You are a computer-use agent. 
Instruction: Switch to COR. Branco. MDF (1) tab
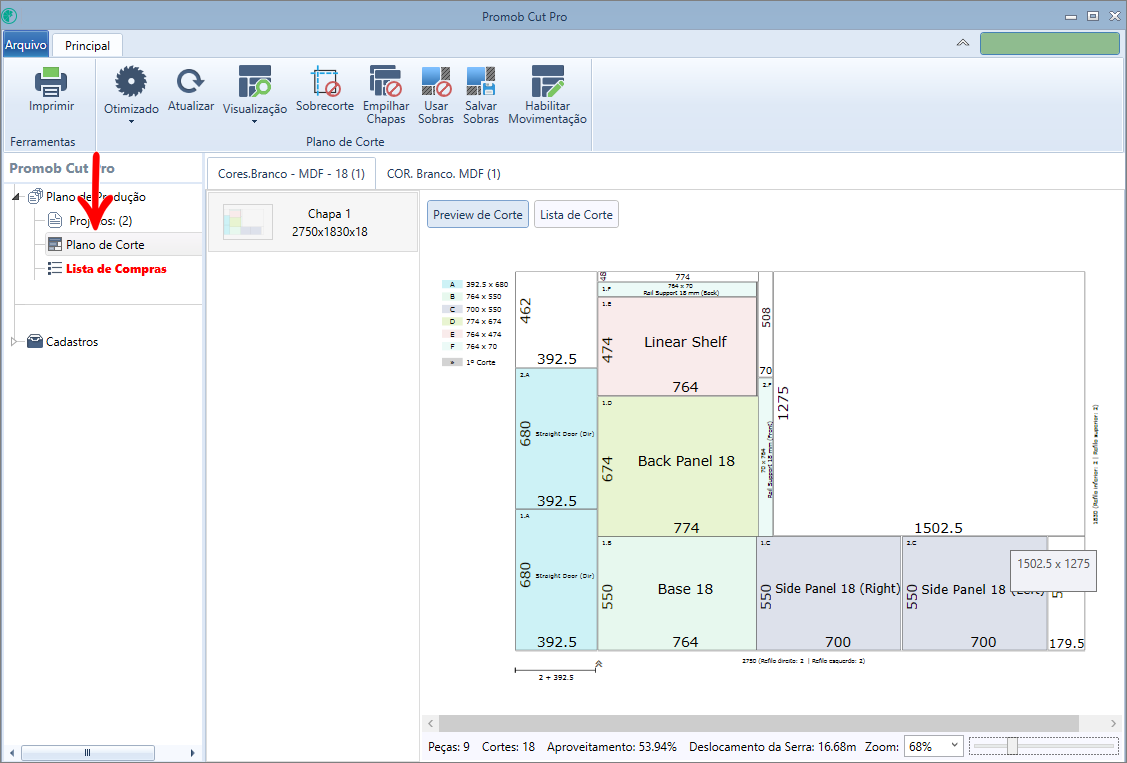point(443,174)
